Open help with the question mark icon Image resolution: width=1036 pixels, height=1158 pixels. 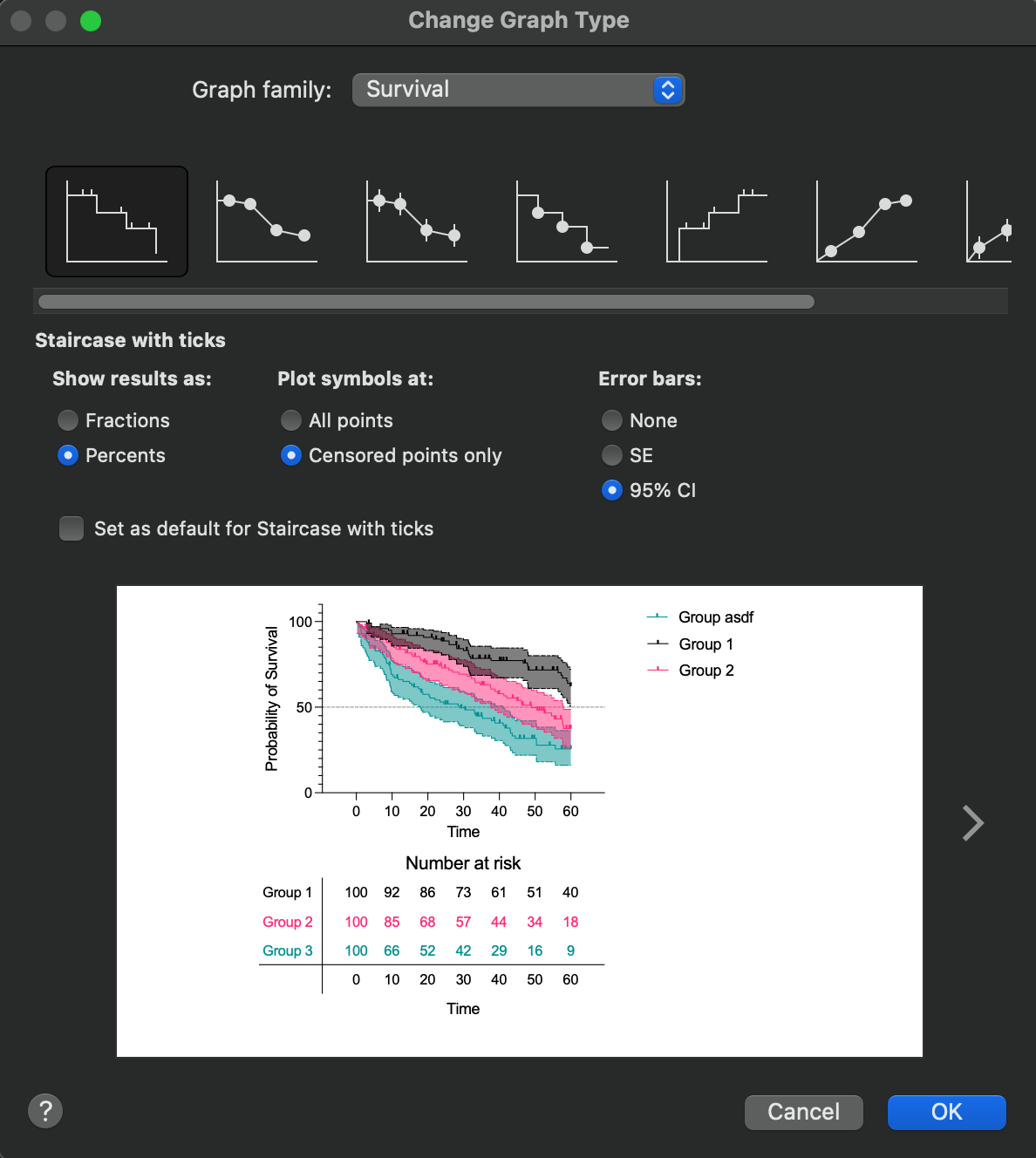45,1111
